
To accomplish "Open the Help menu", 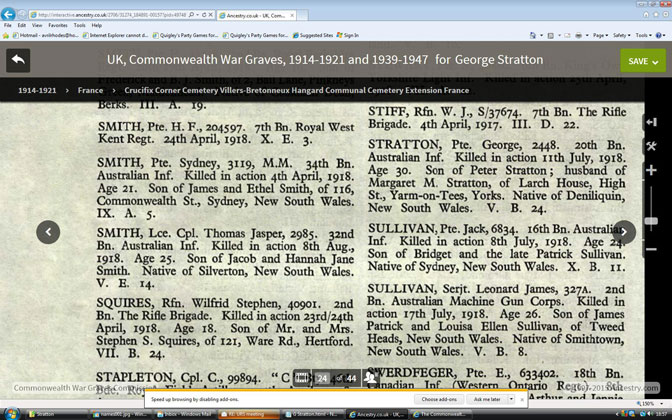I will (96, 25).
